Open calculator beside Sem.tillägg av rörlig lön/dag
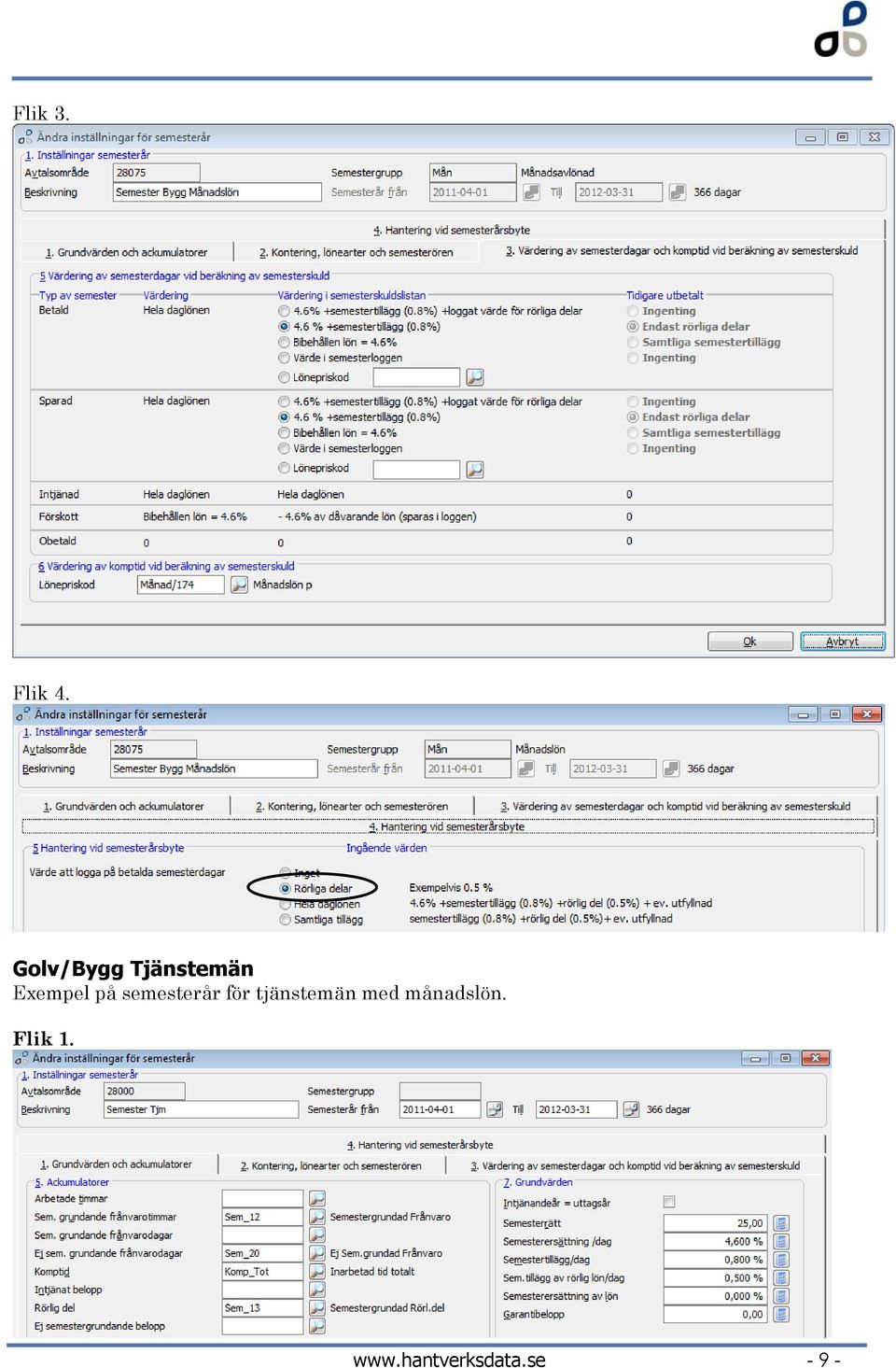 click(x=781, y=1277)
